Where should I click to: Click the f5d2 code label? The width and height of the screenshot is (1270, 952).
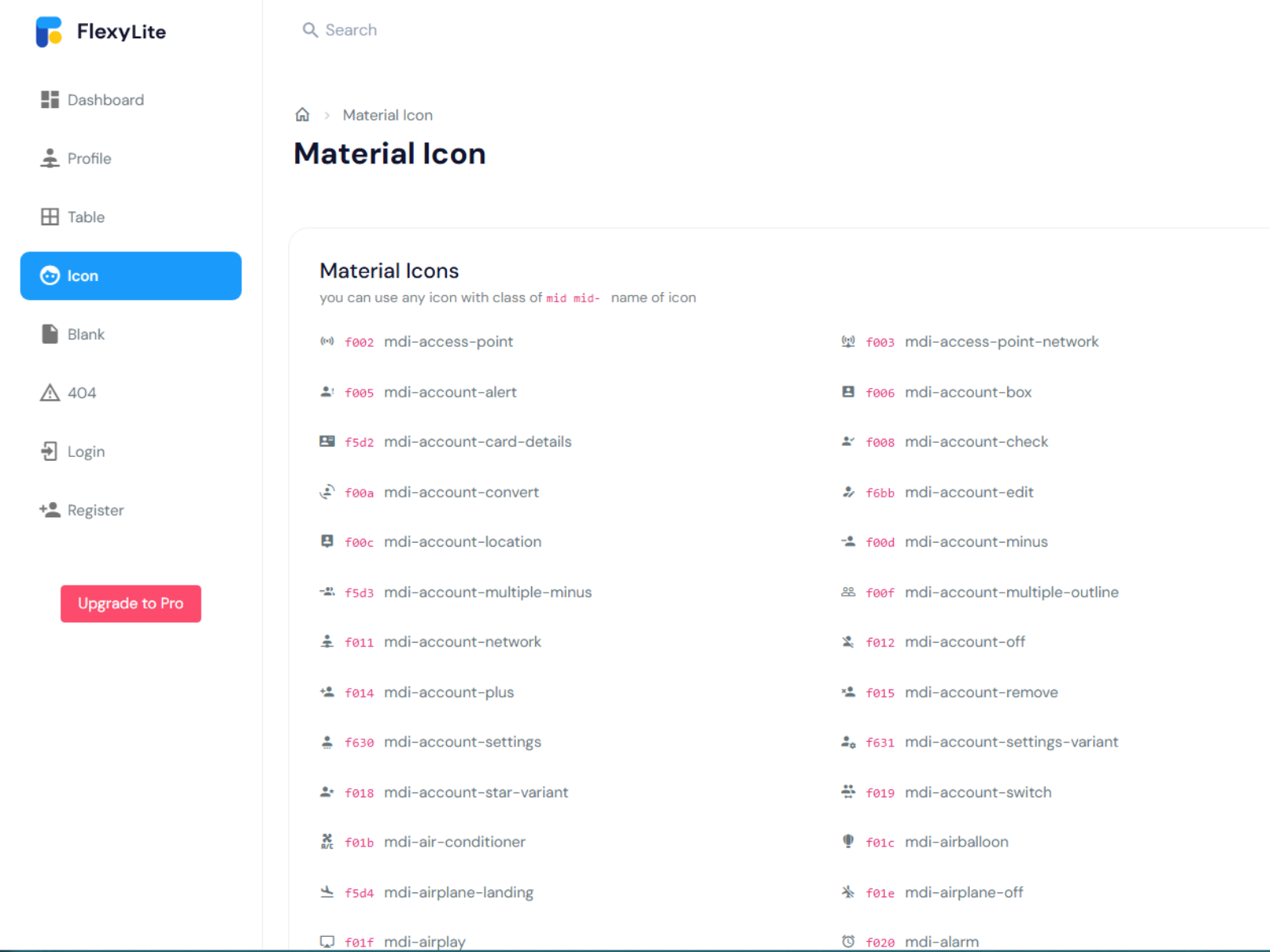coord(360,443)
